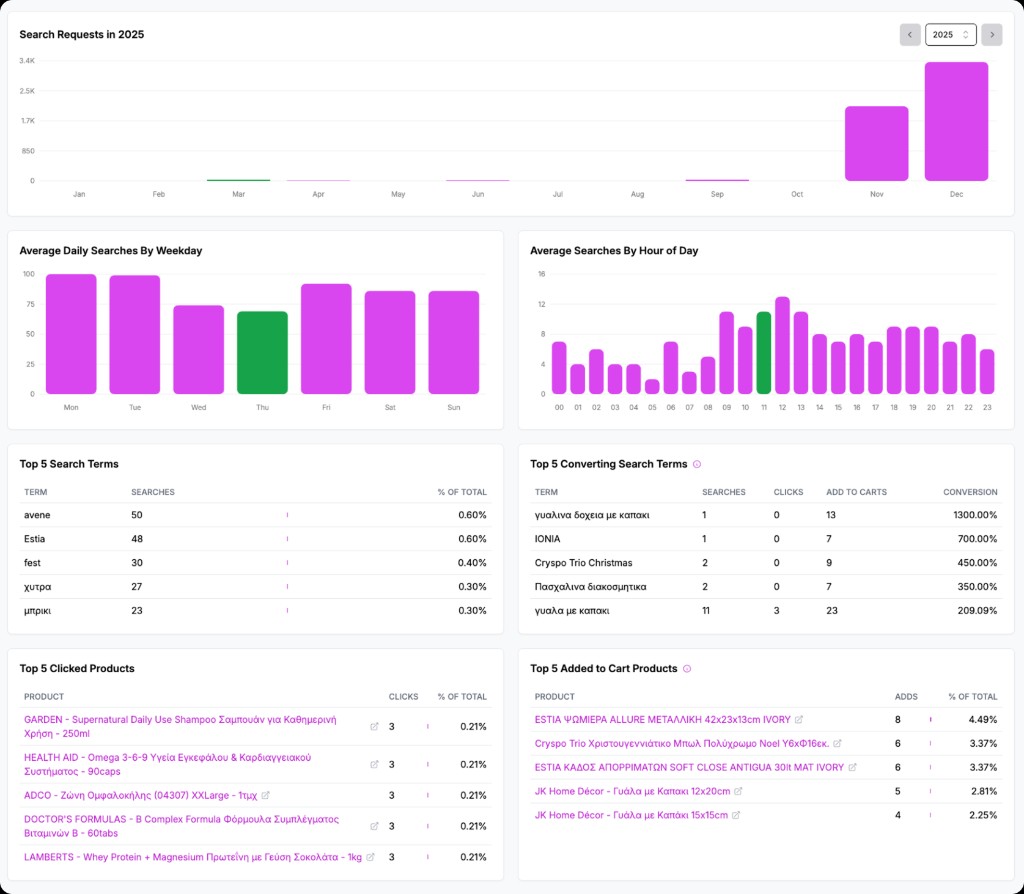Open external link icon for JK Home Décor 15x15cm
The width and height of the screenshot is (1024, 894).
[x=737, y=815]
